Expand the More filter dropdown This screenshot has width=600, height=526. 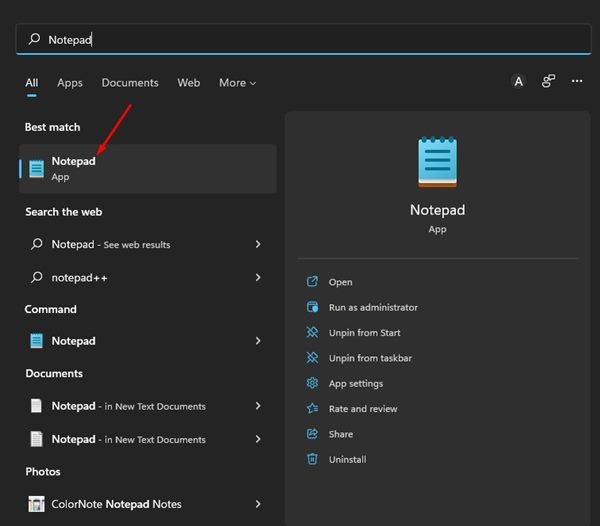[x=237, y=83]
